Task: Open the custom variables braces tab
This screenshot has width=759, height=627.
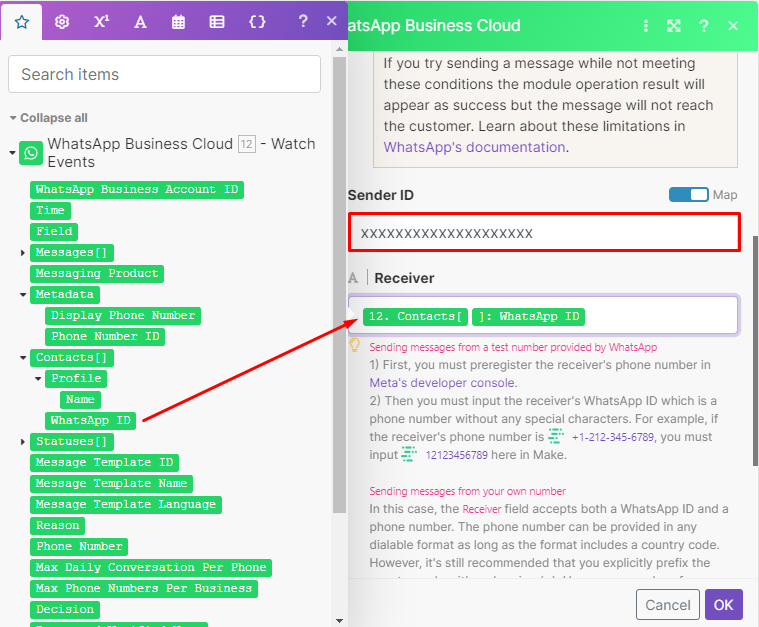Action: pos(257,22)
